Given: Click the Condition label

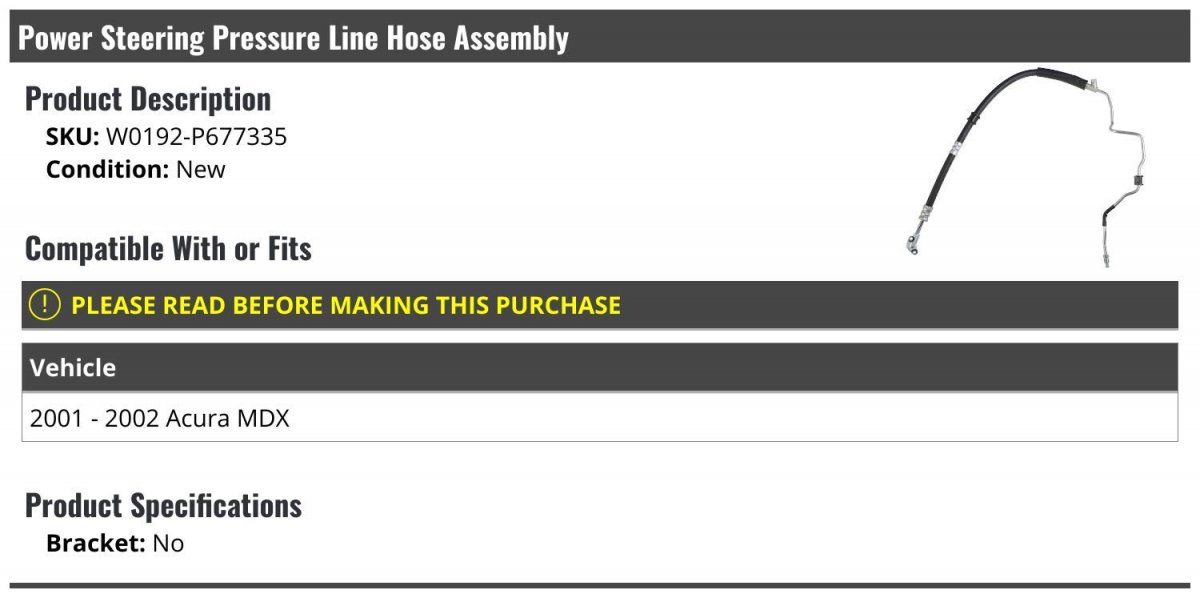Looking at the screenshot, I should 107,169.
